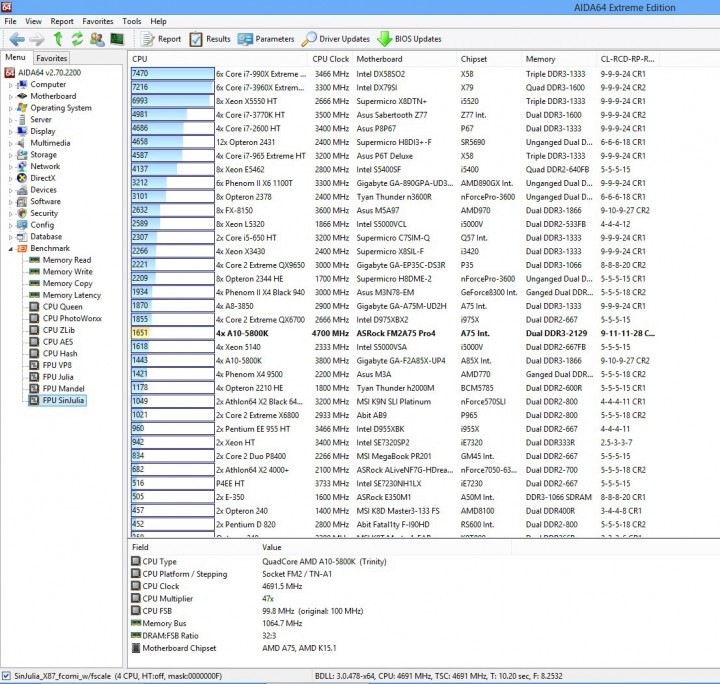Sort by the Memory column header
720x684 pixels.
[x=559, y=59]
